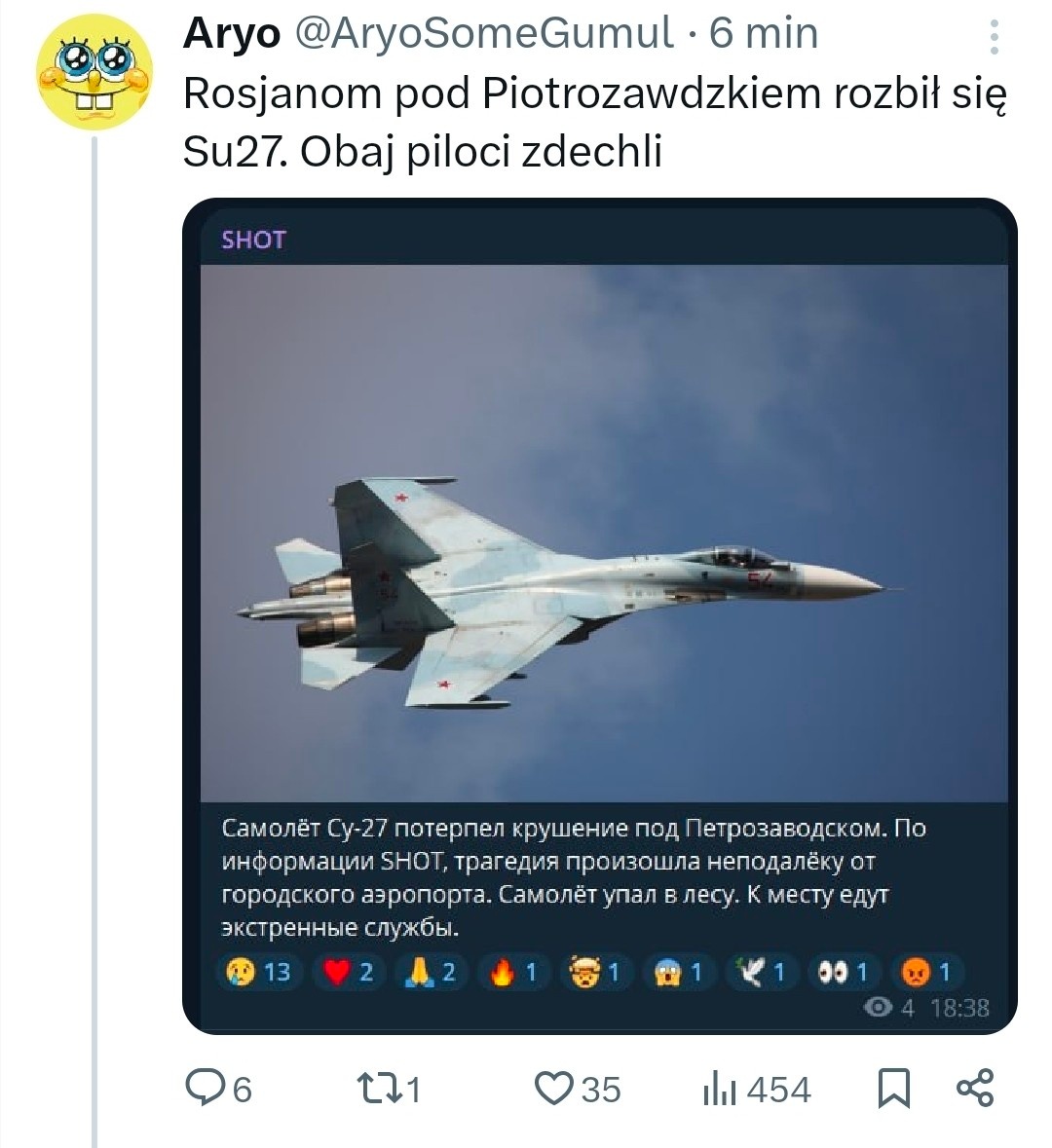
Task: View tweet analytics with the bar chart icon
Action: pyautogui.click(x=719, y=1089)
